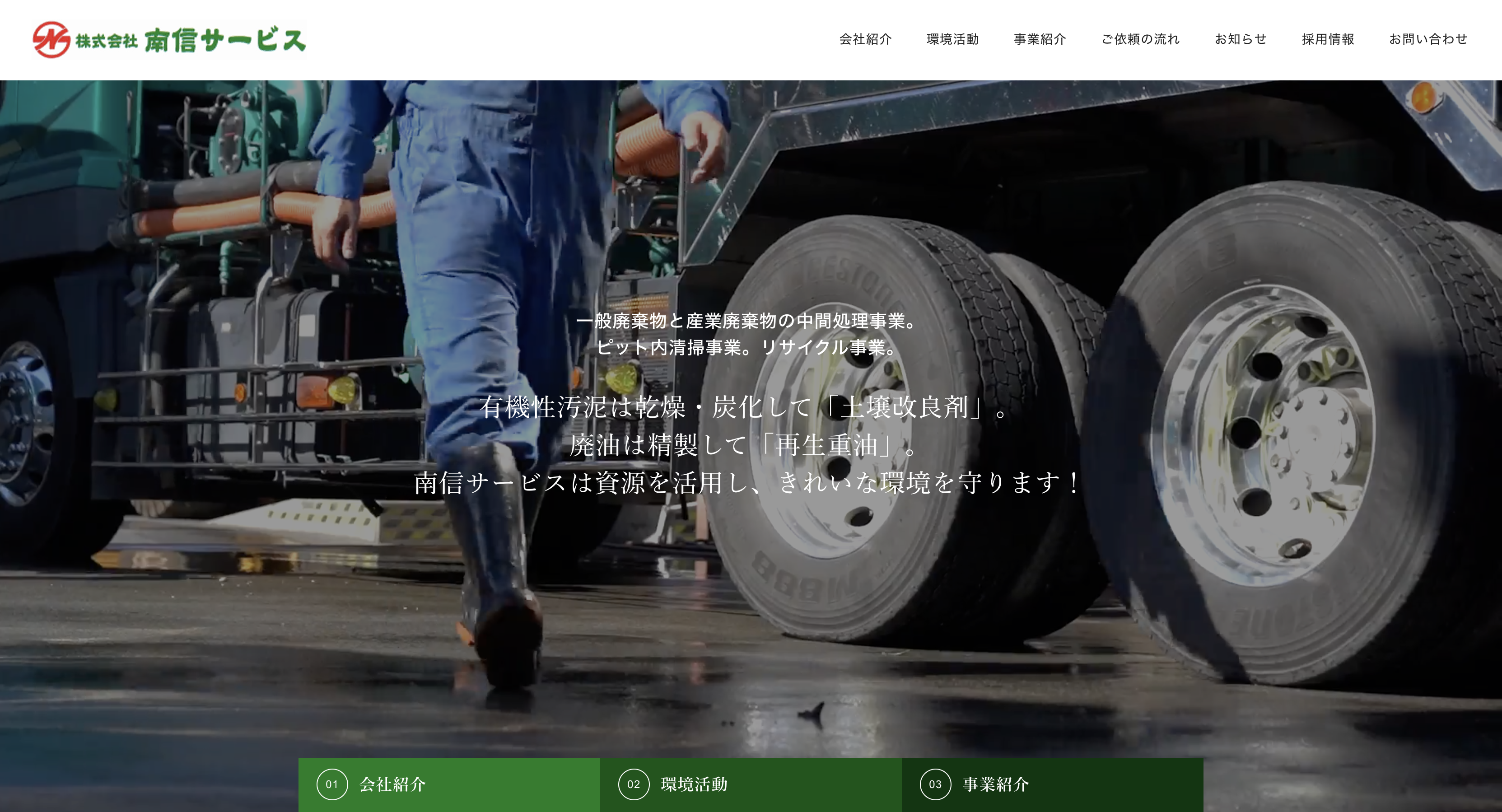
Task: Click the 01 会社紹介 green banner button
Action: point(449,784)
